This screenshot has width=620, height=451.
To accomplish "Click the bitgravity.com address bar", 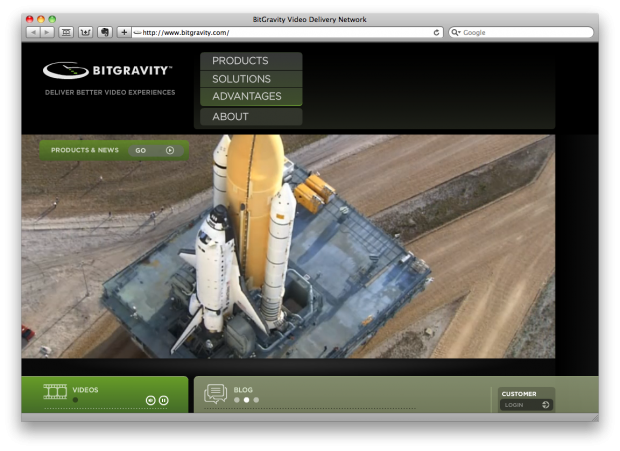I will 287,32.
